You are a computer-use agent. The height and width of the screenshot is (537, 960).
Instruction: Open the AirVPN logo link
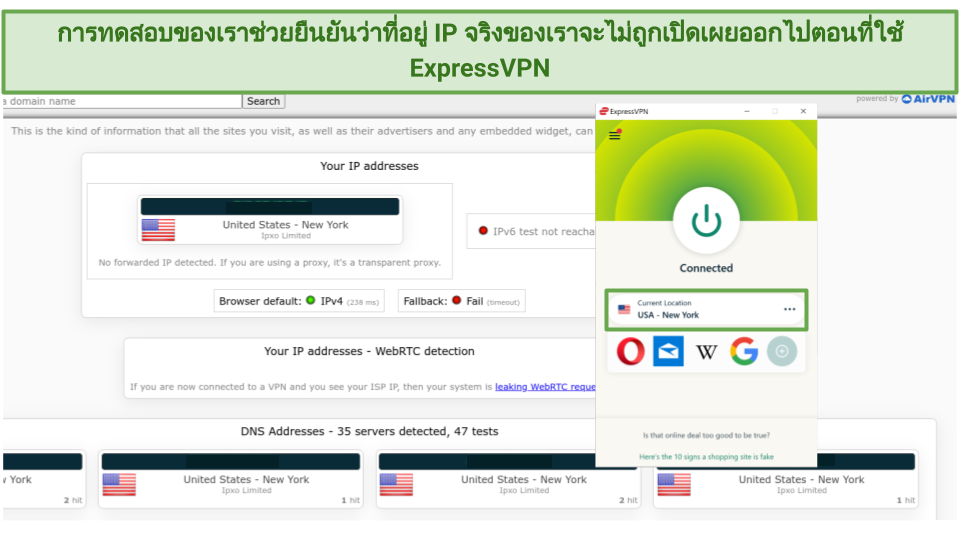[928, 99]
